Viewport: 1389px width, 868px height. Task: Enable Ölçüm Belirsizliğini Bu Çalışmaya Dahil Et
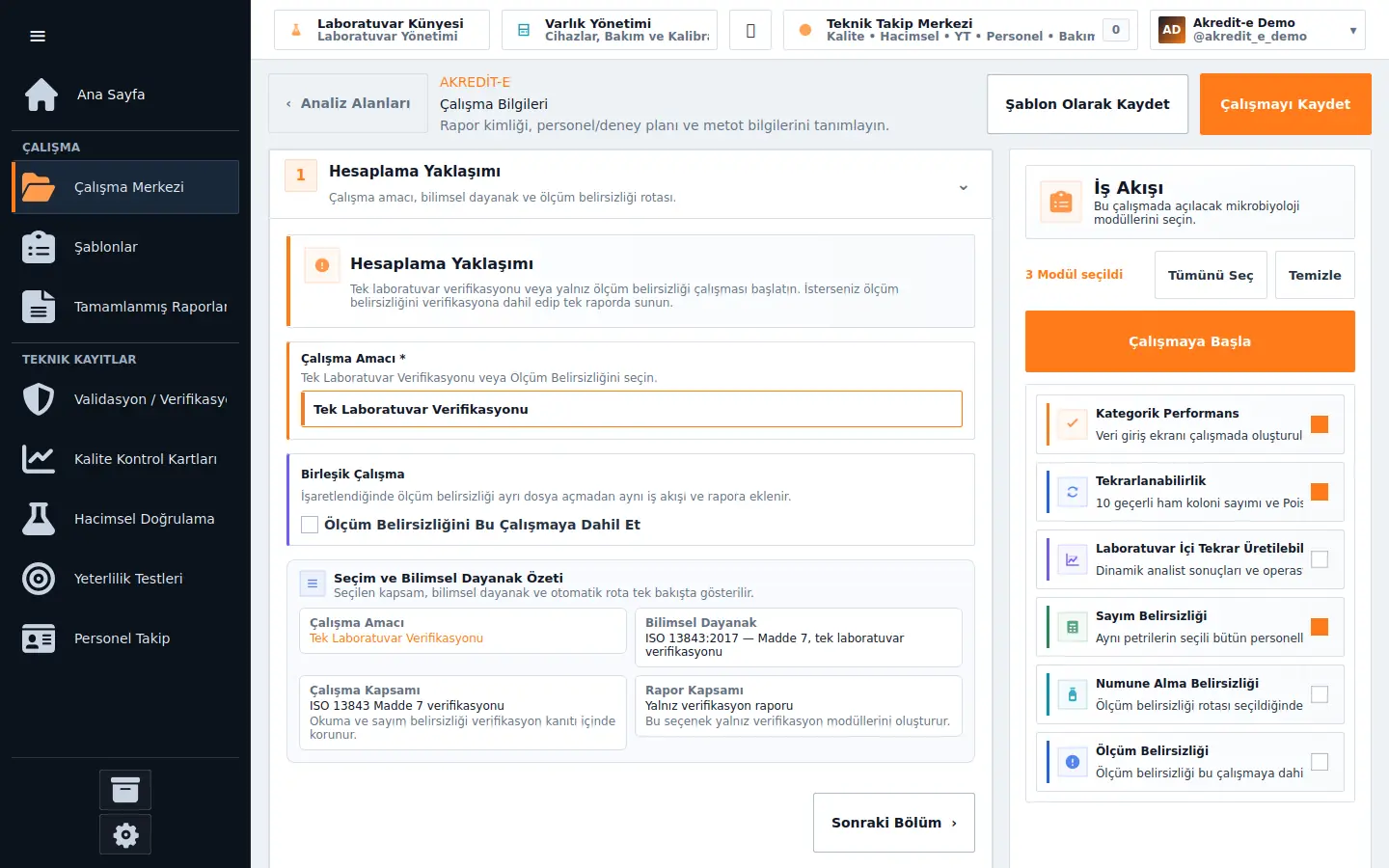click(310, 525)
